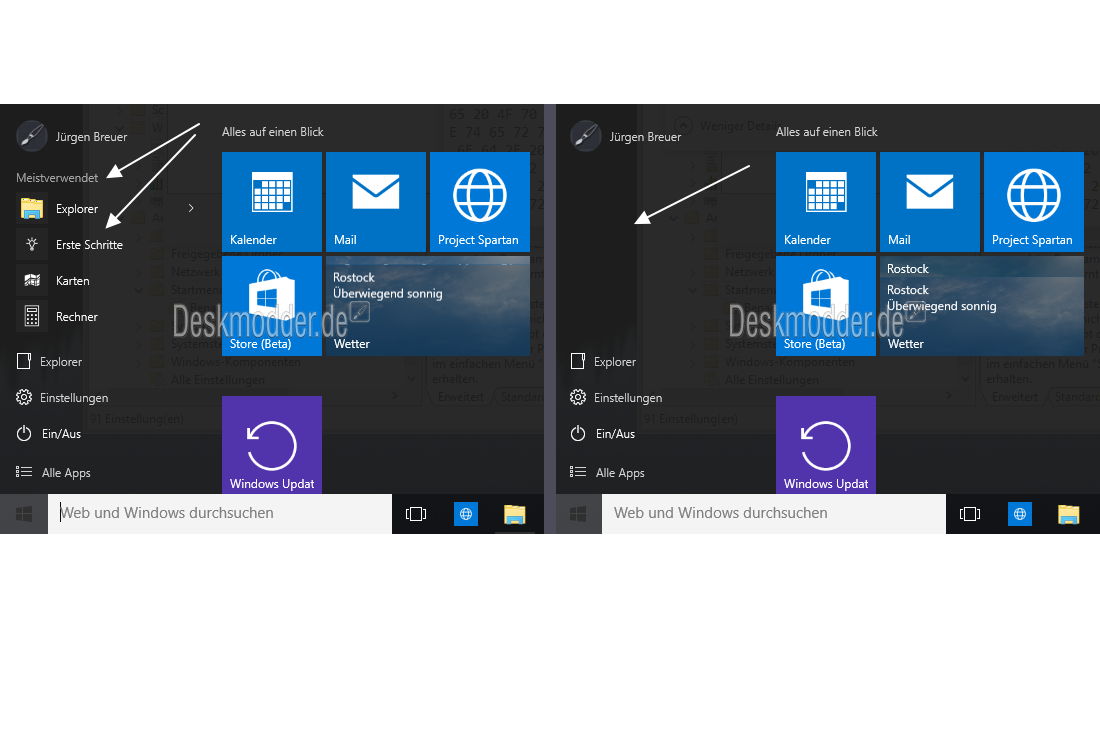Image resolution: width=1100 pixels, height=746 pixels.
Task: Open Wetter tile in right Start menu
Action: [982, 306]
